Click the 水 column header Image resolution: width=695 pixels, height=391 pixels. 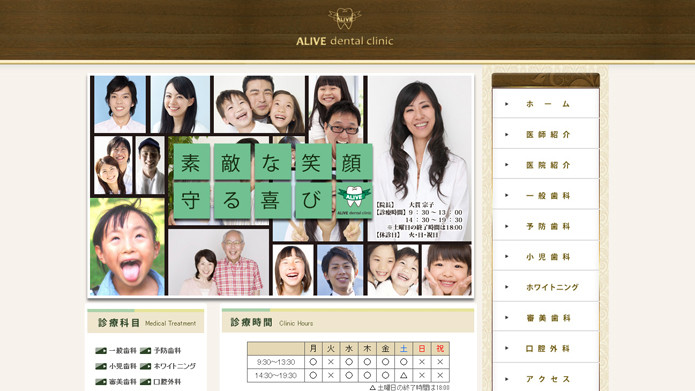click(349, 348)
